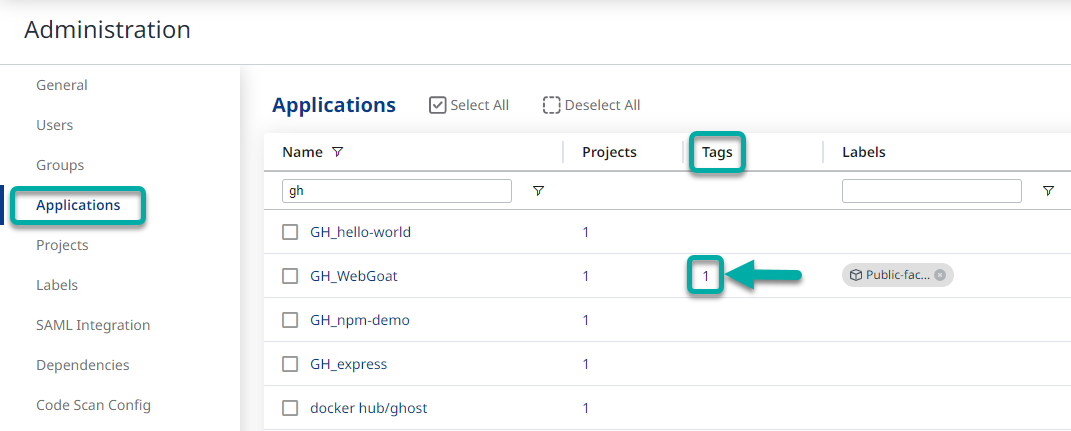Click the cube icon in Public-fac label
The width and height of the screenshot is (1071, 431).
(x=856, y=275)
